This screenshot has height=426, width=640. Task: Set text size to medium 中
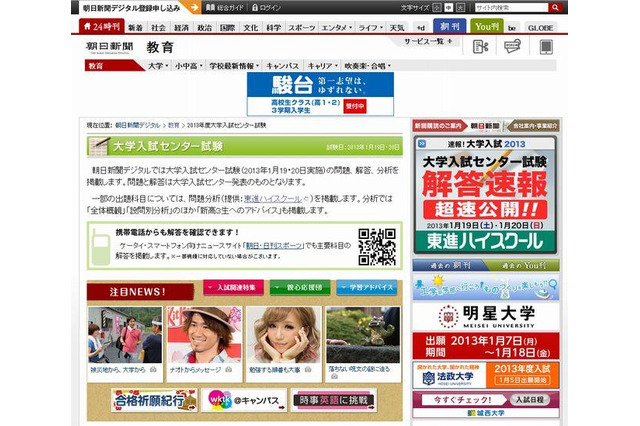pos(449,7)
